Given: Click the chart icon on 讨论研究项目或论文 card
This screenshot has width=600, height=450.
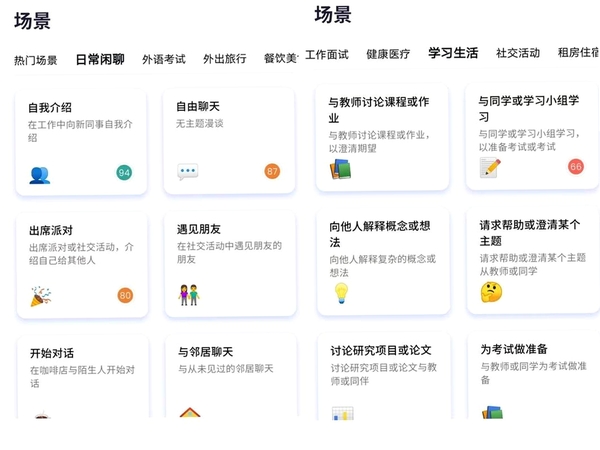Looking at the screenshot, I should (342, 413).
